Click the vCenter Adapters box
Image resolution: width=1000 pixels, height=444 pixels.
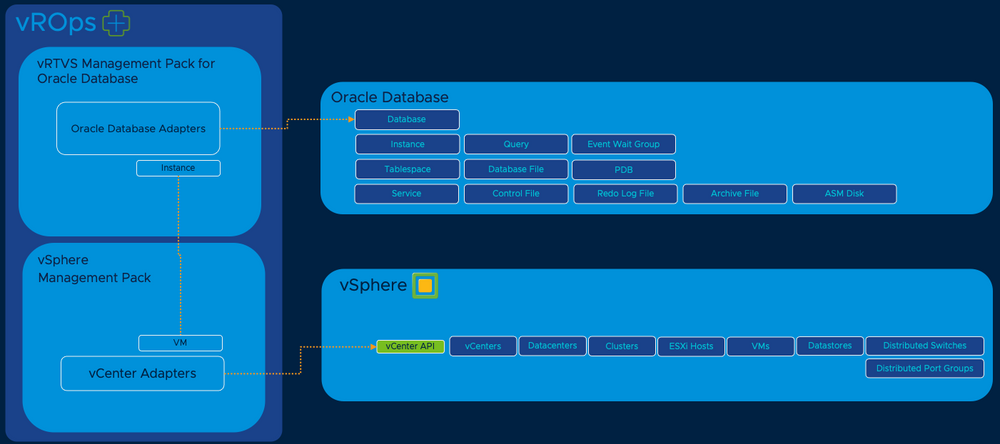(x=142, y=373)
